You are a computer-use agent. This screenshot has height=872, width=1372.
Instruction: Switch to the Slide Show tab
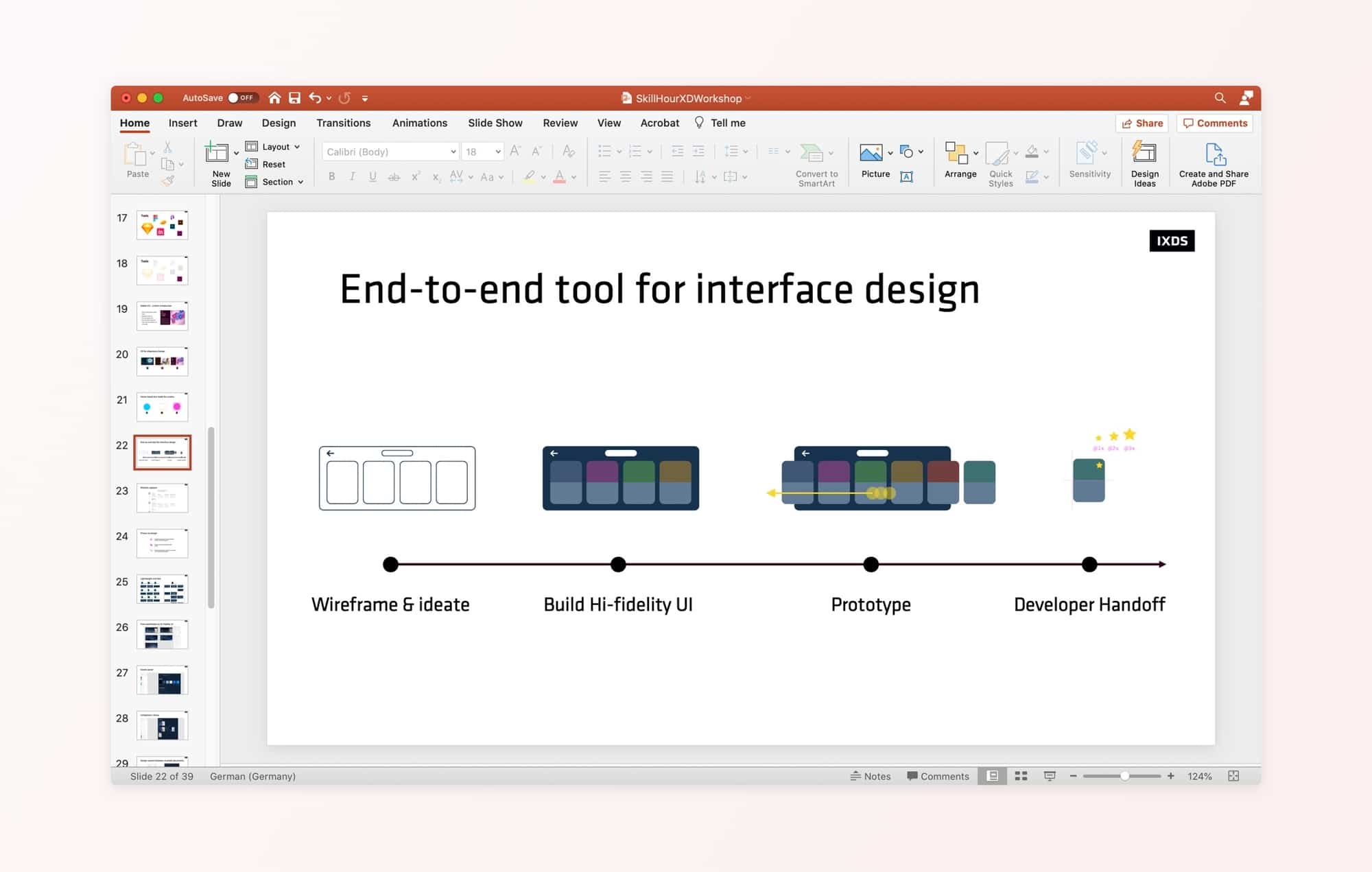click(495, 123)
